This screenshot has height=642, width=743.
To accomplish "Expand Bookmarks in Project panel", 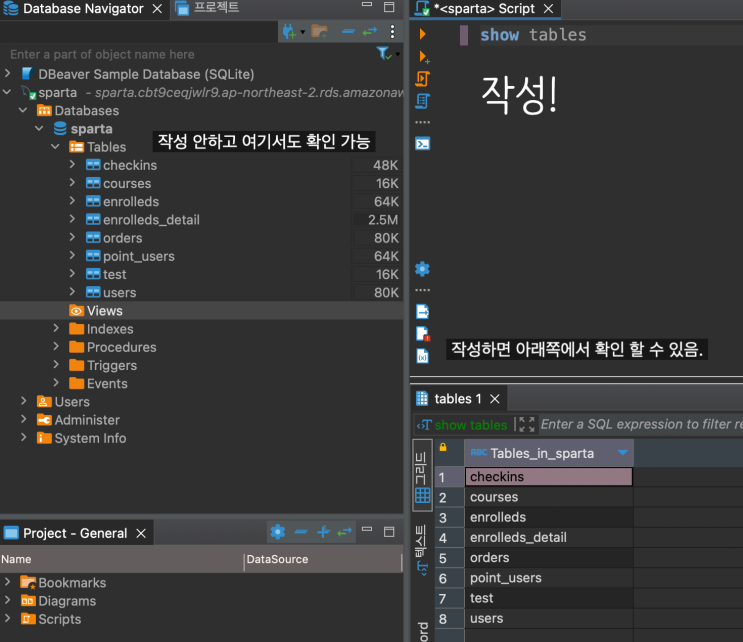I will click(7, 581).
